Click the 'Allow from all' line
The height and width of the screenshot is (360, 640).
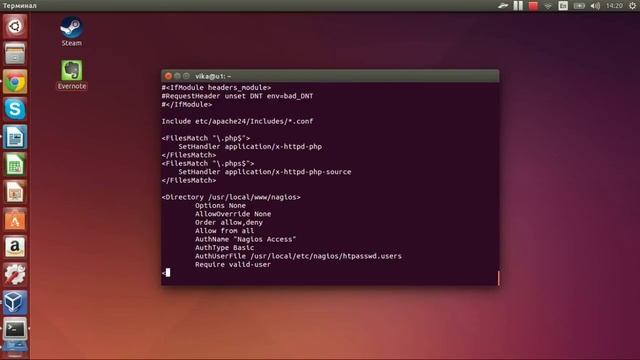[224, 231]
